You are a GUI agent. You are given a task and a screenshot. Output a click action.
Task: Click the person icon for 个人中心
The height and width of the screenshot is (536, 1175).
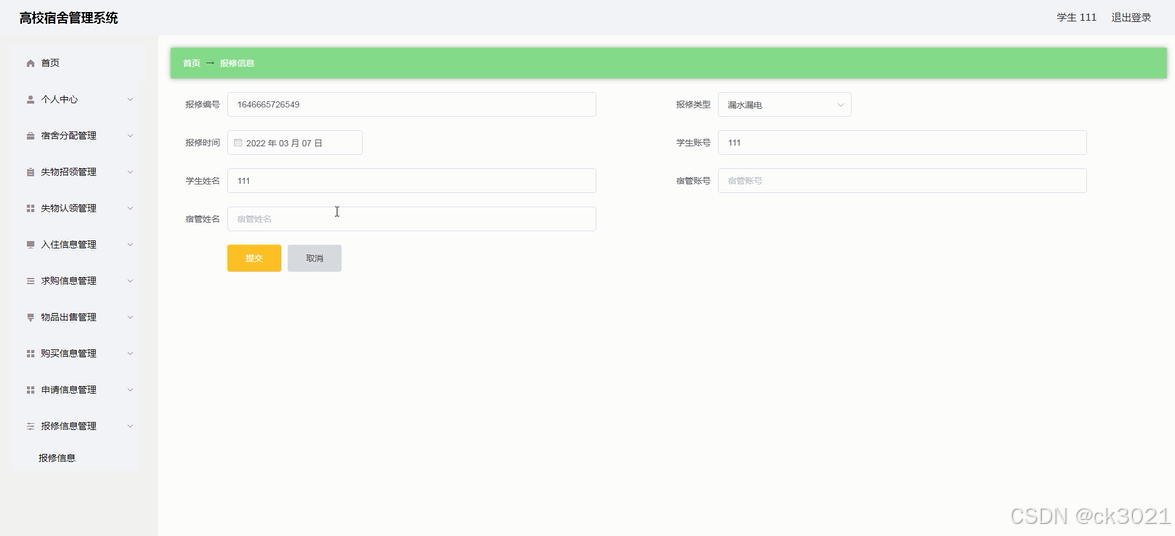(x=30, y=100)
